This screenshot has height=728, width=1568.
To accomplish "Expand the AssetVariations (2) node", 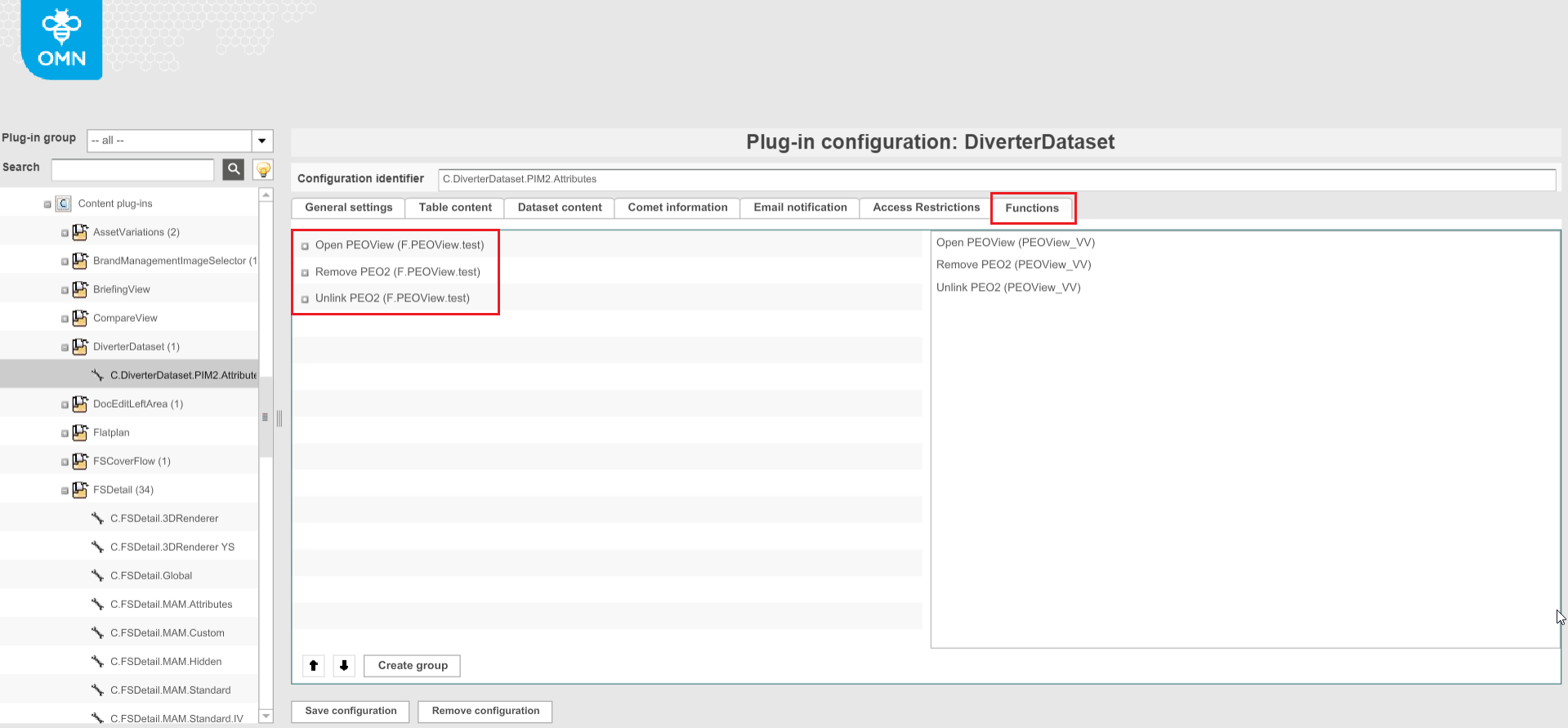I will [x=65, y=233].
